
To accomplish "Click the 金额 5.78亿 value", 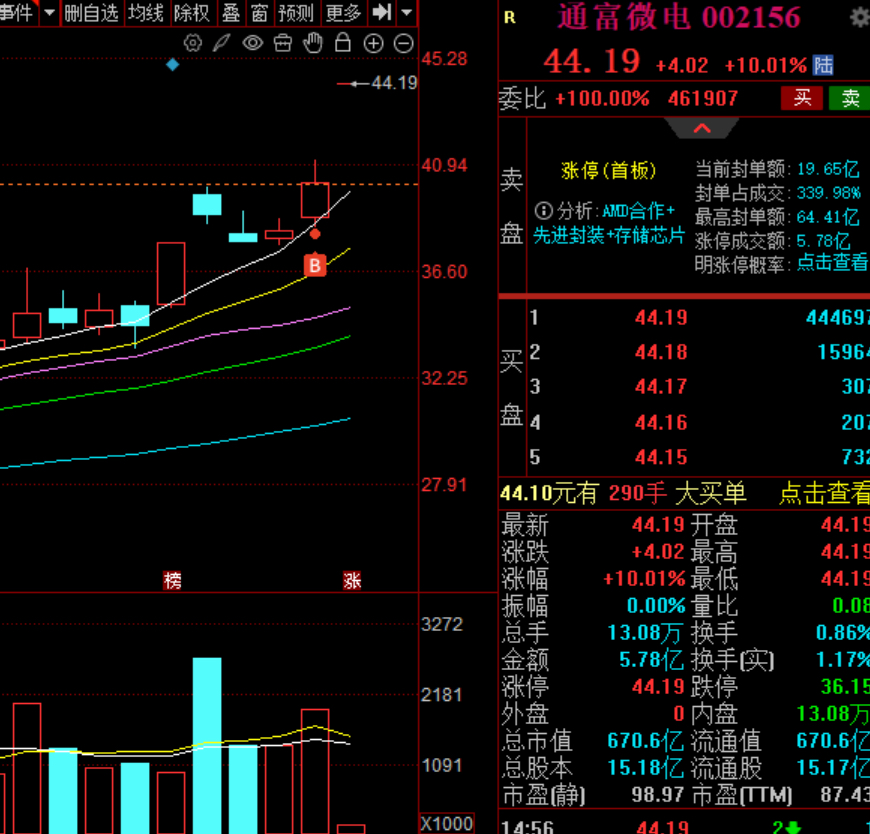I will pyautogui.click(x=651, y=659).
